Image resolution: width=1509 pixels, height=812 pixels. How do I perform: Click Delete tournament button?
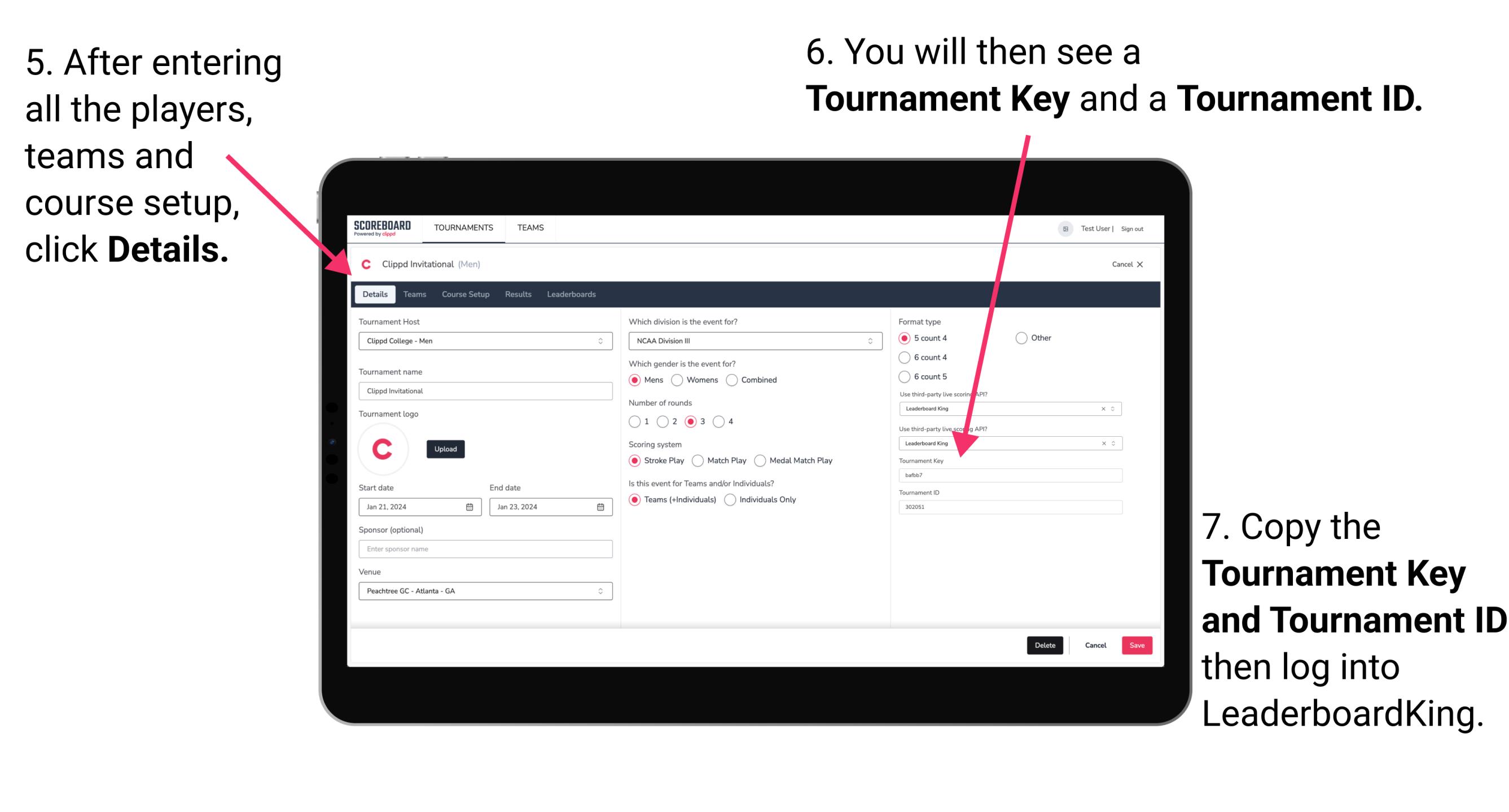[x=1045, y=645]
